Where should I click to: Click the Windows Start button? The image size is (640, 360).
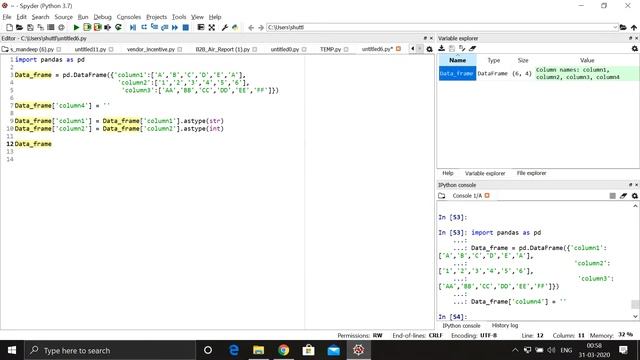[x=12, y=350]
